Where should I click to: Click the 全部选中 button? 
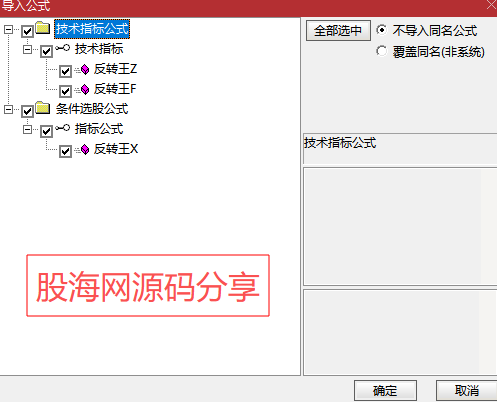pyautogui.click(x=338, y=31)
